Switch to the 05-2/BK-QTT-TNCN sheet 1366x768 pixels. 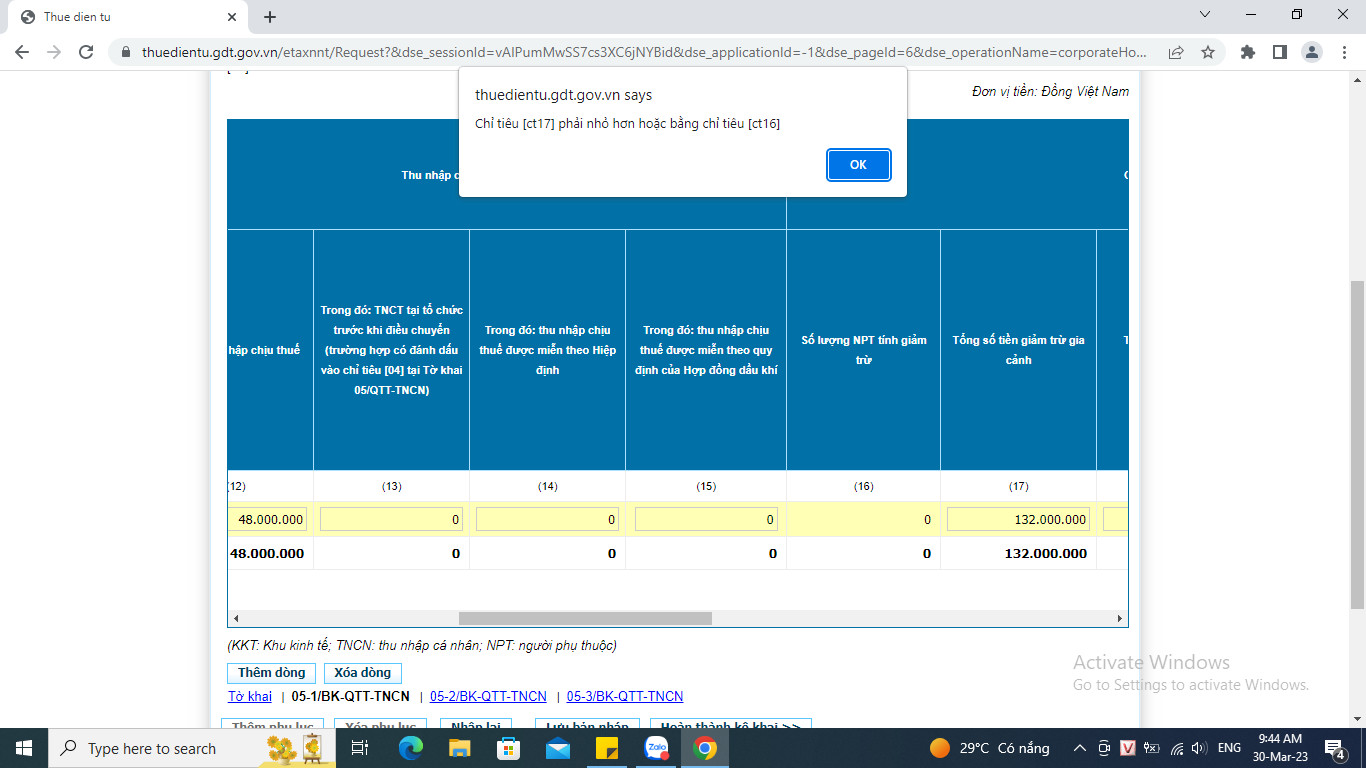[488, 696]
